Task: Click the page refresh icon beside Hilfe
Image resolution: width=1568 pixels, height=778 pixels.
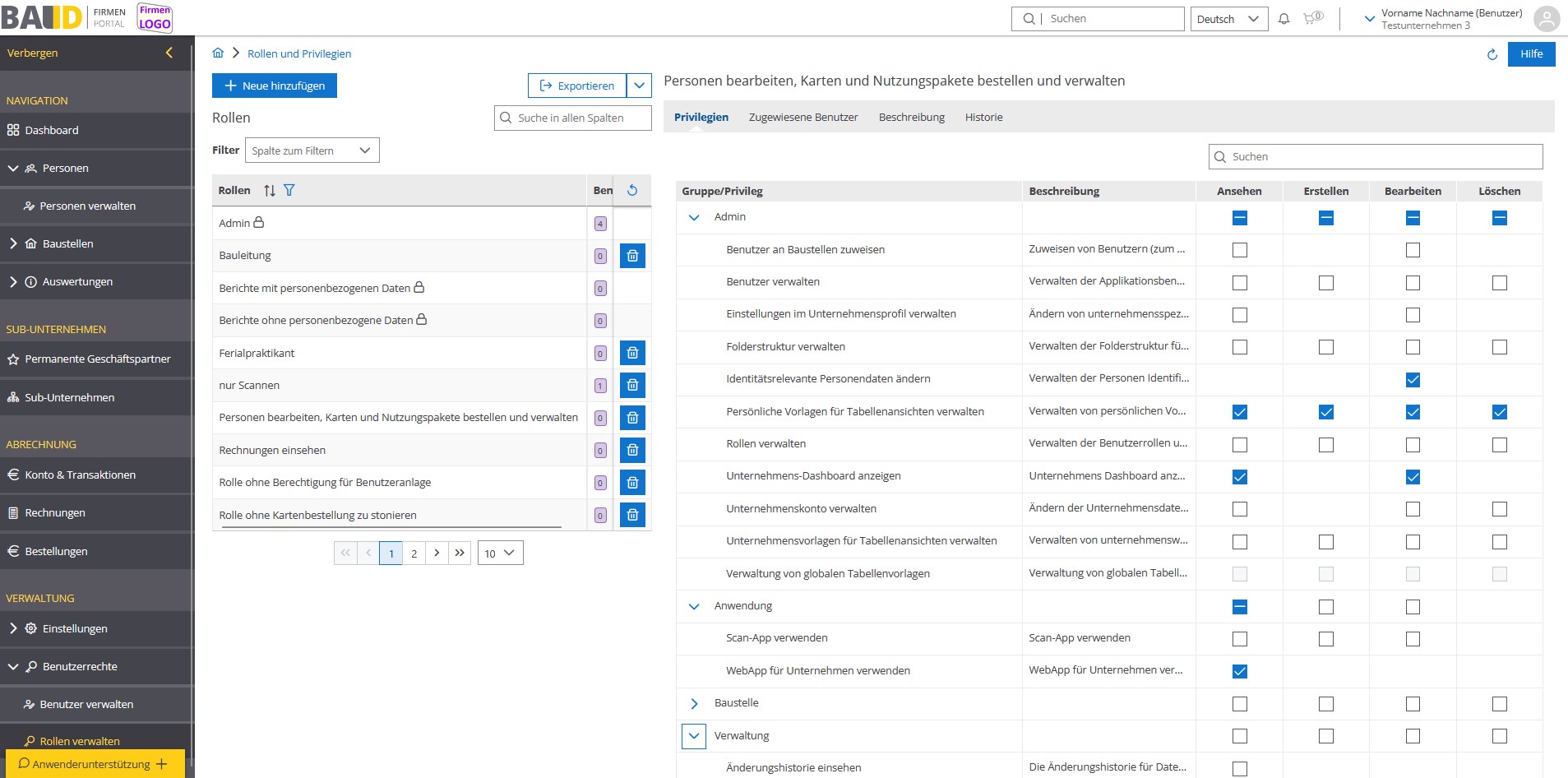Action: tap(1492, 54)
